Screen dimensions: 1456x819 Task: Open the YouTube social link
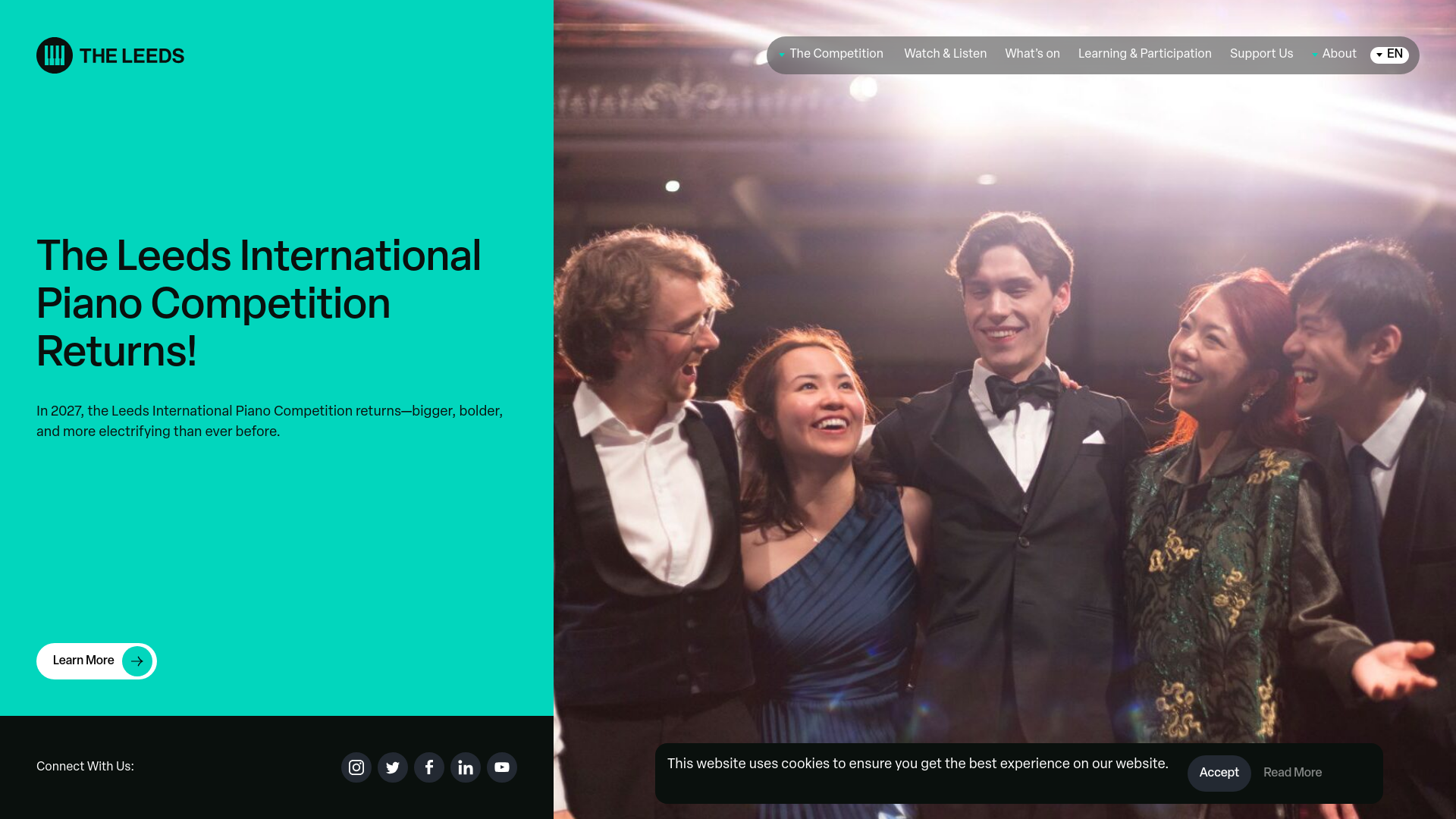coord(502,767)
